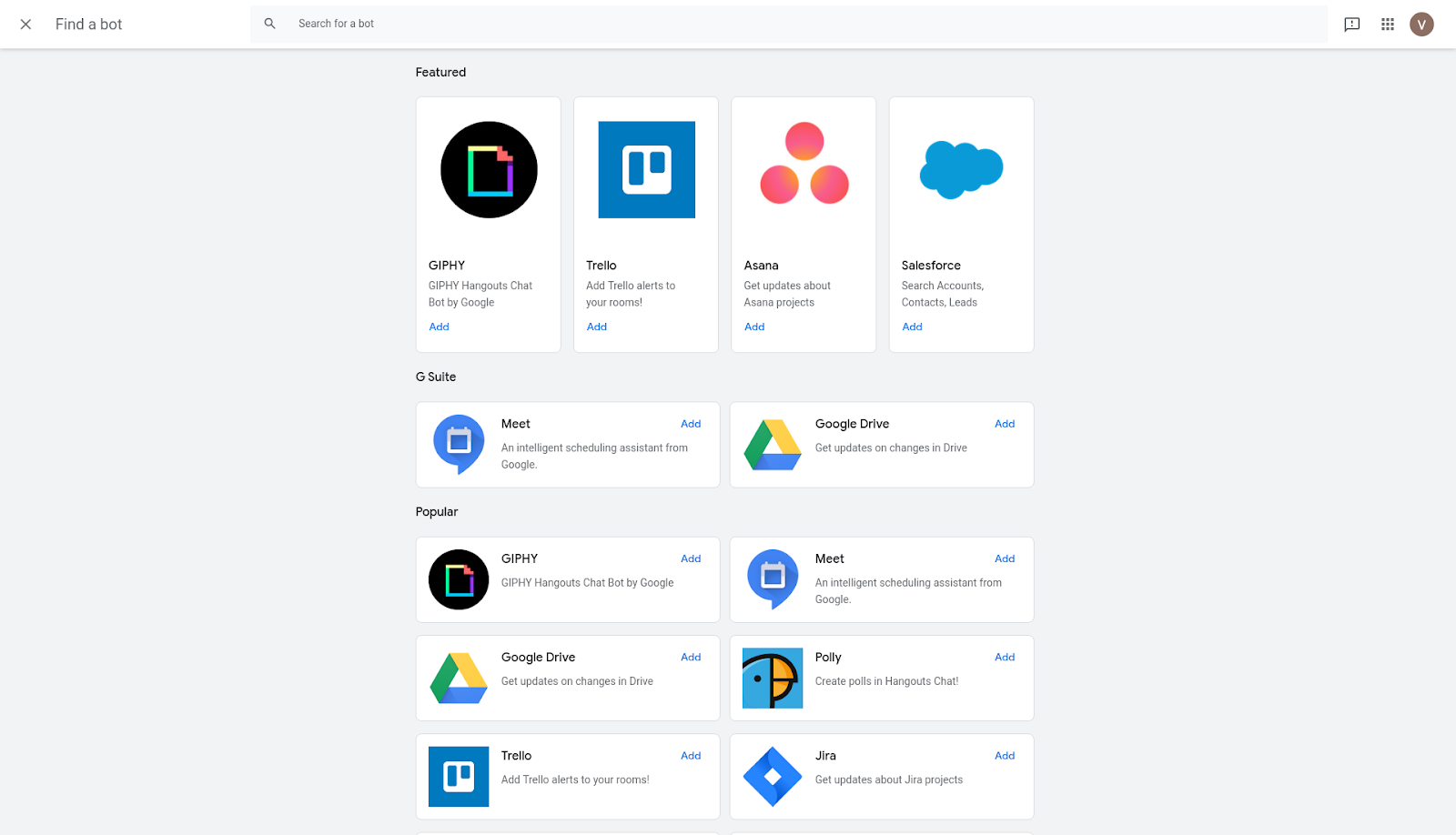The image size is (1456, 835).
Task: Click 'Get updates about Jira projects' text
Action: [889, 780]
